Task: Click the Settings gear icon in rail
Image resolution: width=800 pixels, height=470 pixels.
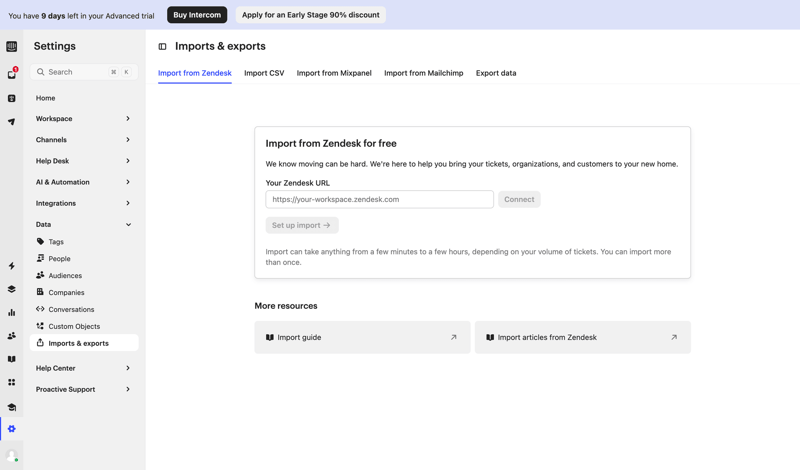Action: (x=12, y=429)
